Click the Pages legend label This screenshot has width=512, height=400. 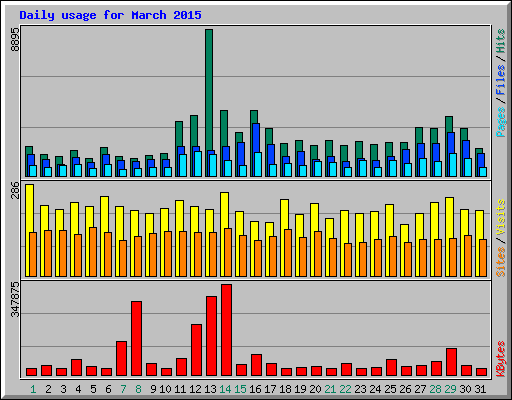tap(501, 122)
